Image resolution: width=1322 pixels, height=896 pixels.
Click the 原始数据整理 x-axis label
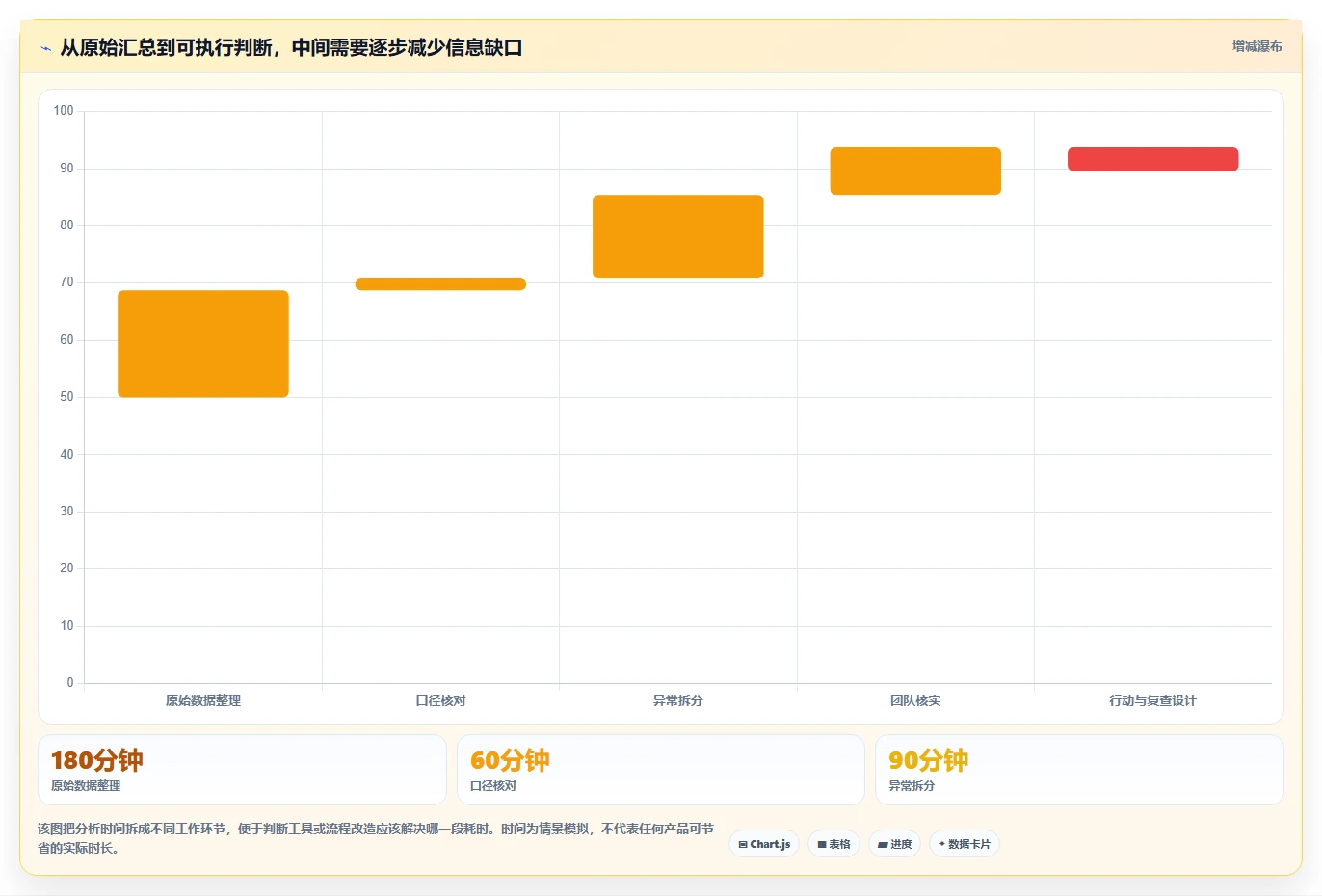pyautogui.click(x=203, y=700)
